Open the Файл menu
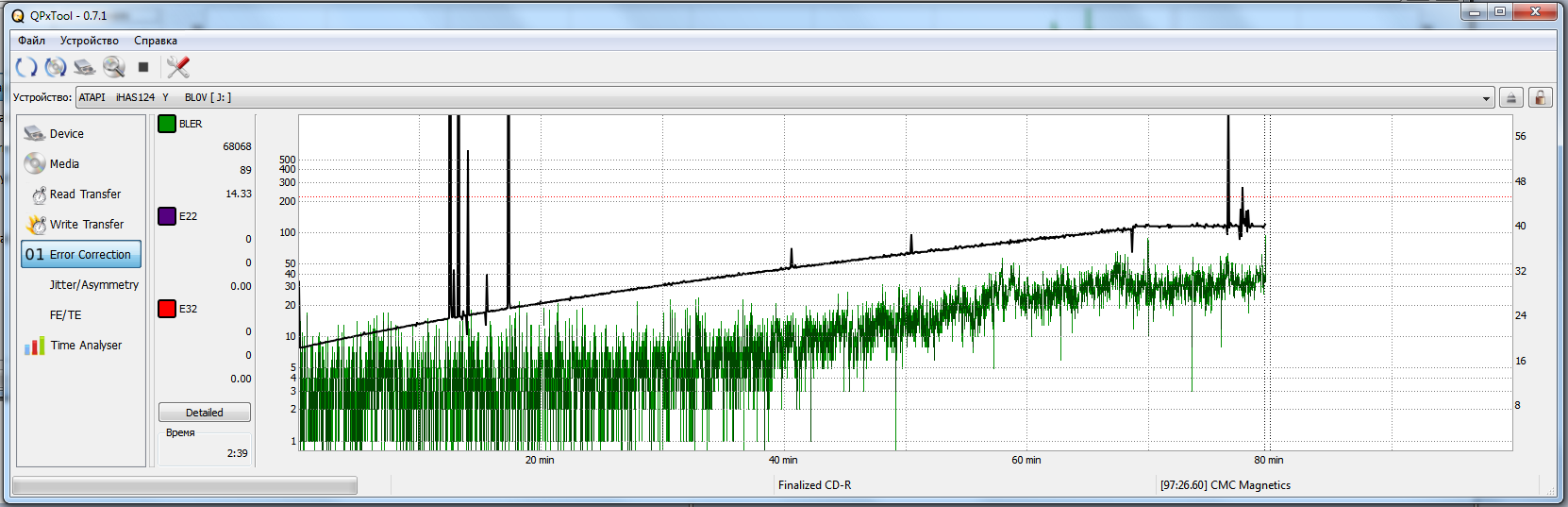1568x507 pixels. tap(31, 41)
